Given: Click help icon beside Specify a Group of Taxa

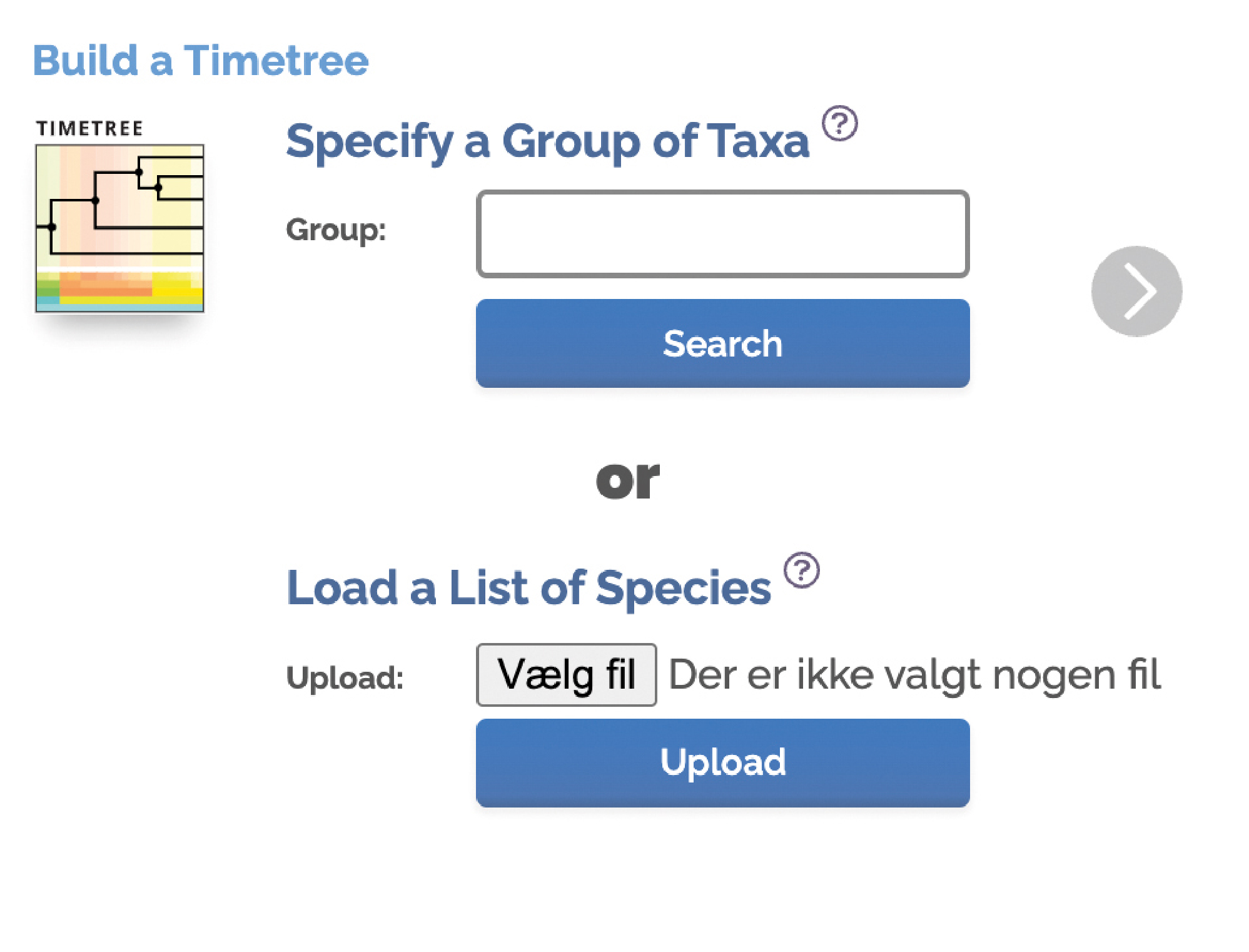Looking at the screenshot, I should pos(839,123).
